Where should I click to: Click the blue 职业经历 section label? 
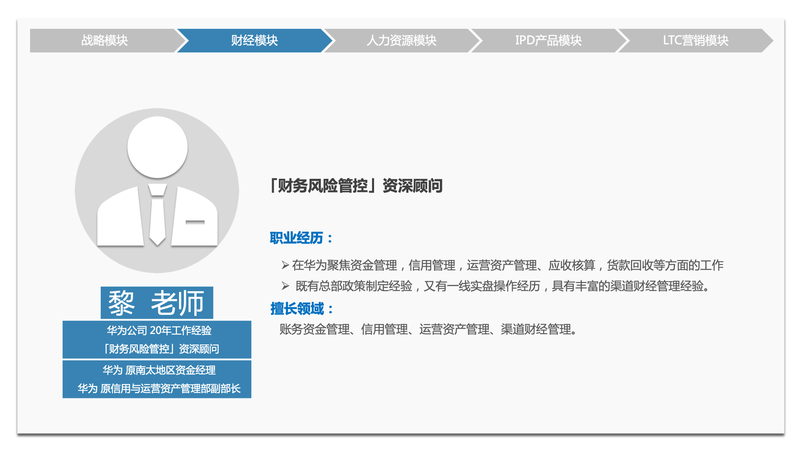(x=301, y=238)
